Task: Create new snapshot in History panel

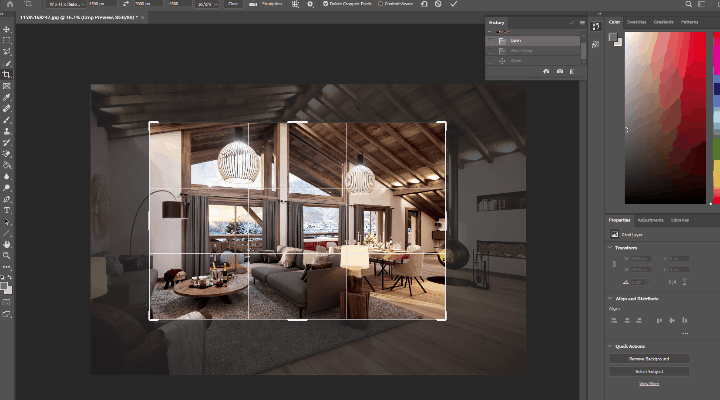Action: 559,71
